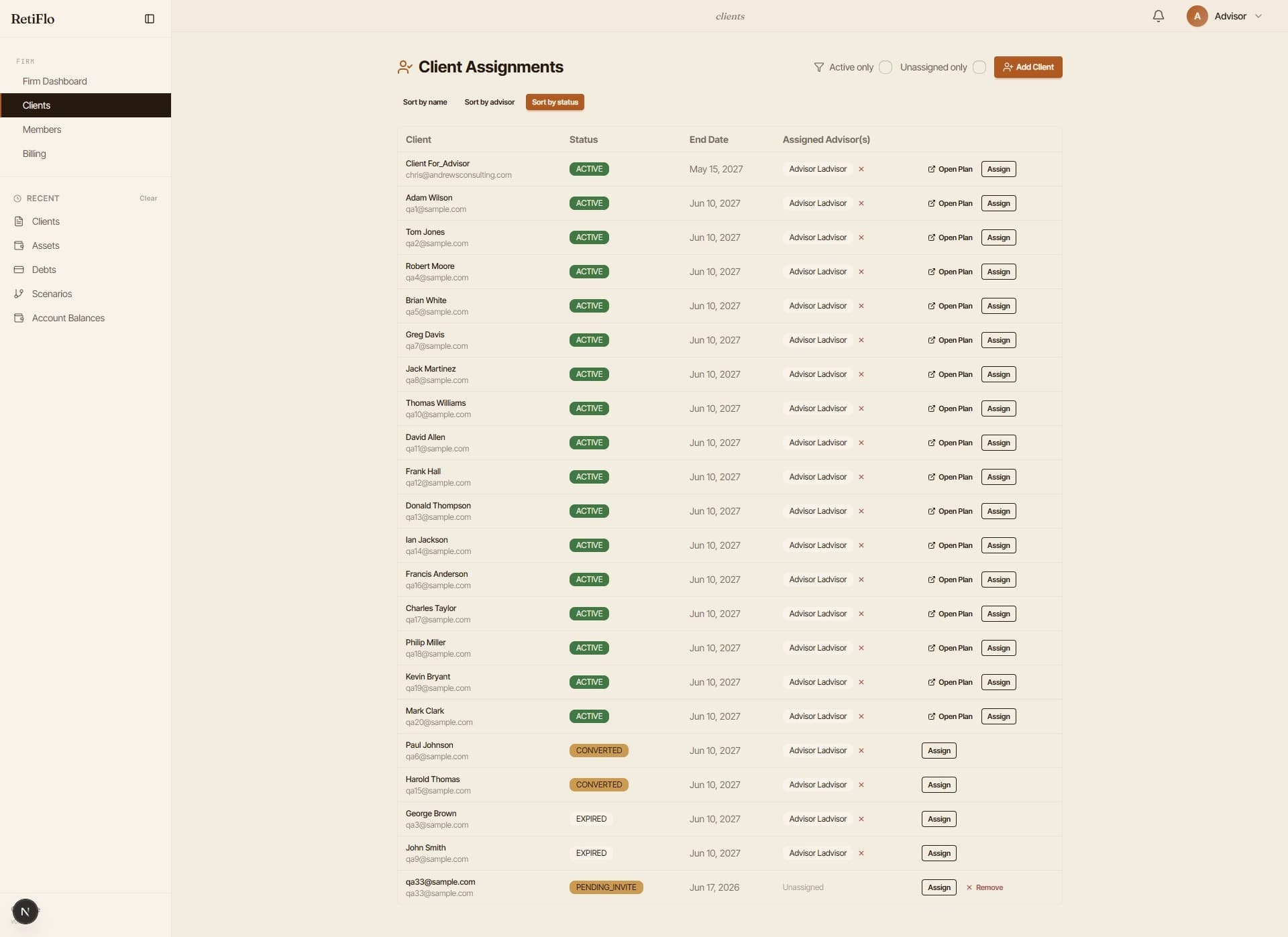This screenshot has width=1288, height=937.
Task: Open recent Clients entry
Action: click(x=85, y=221)
